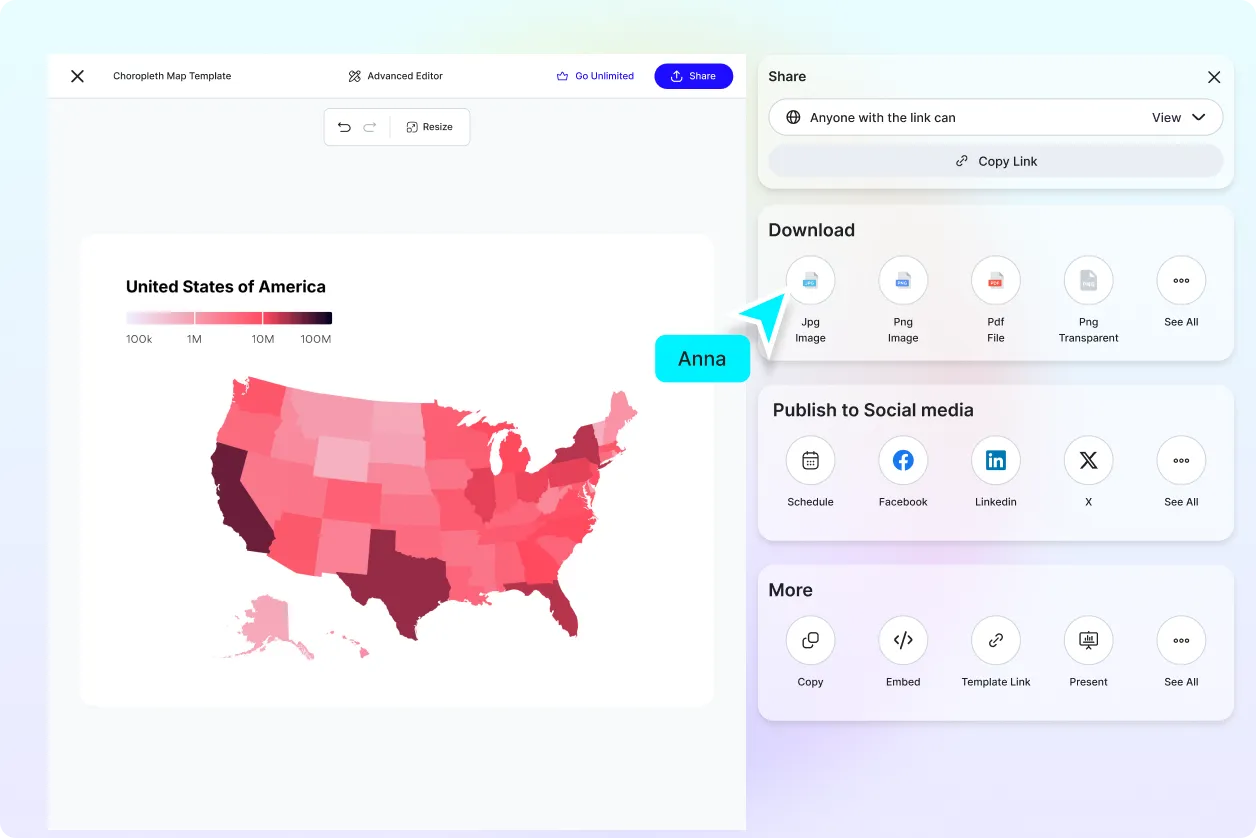Open See All in Download section
Image resolution: width=1256 pixels, height=838 pixels.
[x=1181, y=281]
